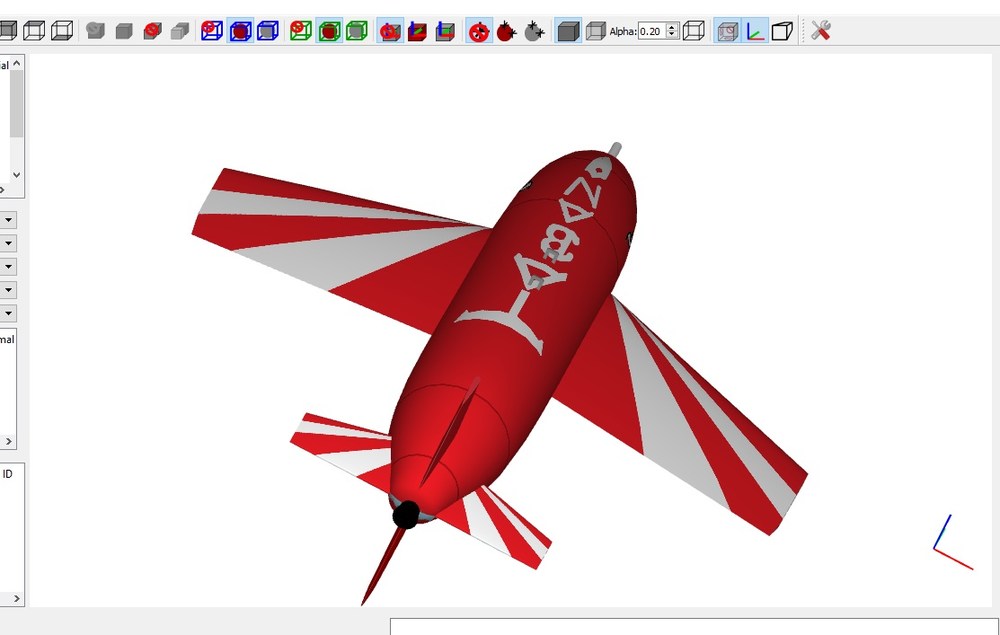Select the semi-transparent gray cube icon
The height and width of the screenshot is (635, 1000).
coord(595,31)
